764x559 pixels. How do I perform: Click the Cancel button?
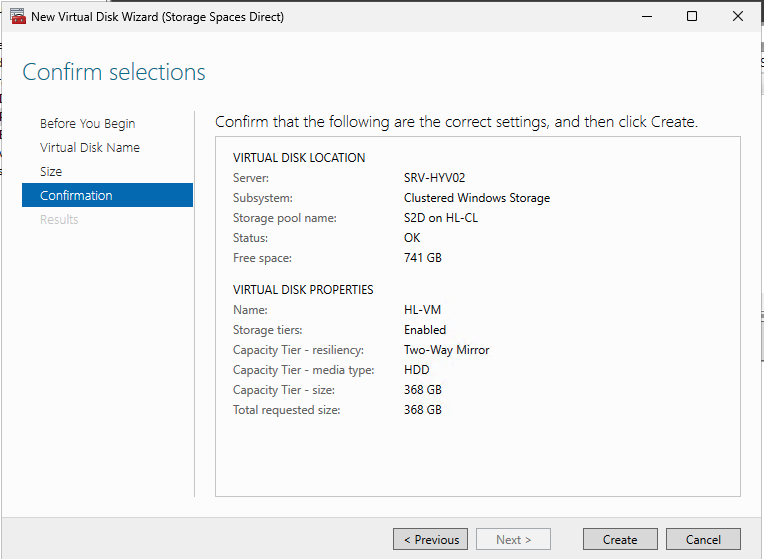pos(703,539)
